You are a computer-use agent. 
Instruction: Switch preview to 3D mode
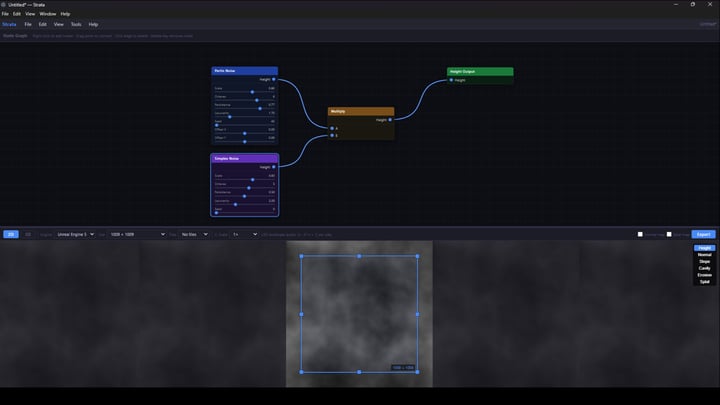coord(28,234)
